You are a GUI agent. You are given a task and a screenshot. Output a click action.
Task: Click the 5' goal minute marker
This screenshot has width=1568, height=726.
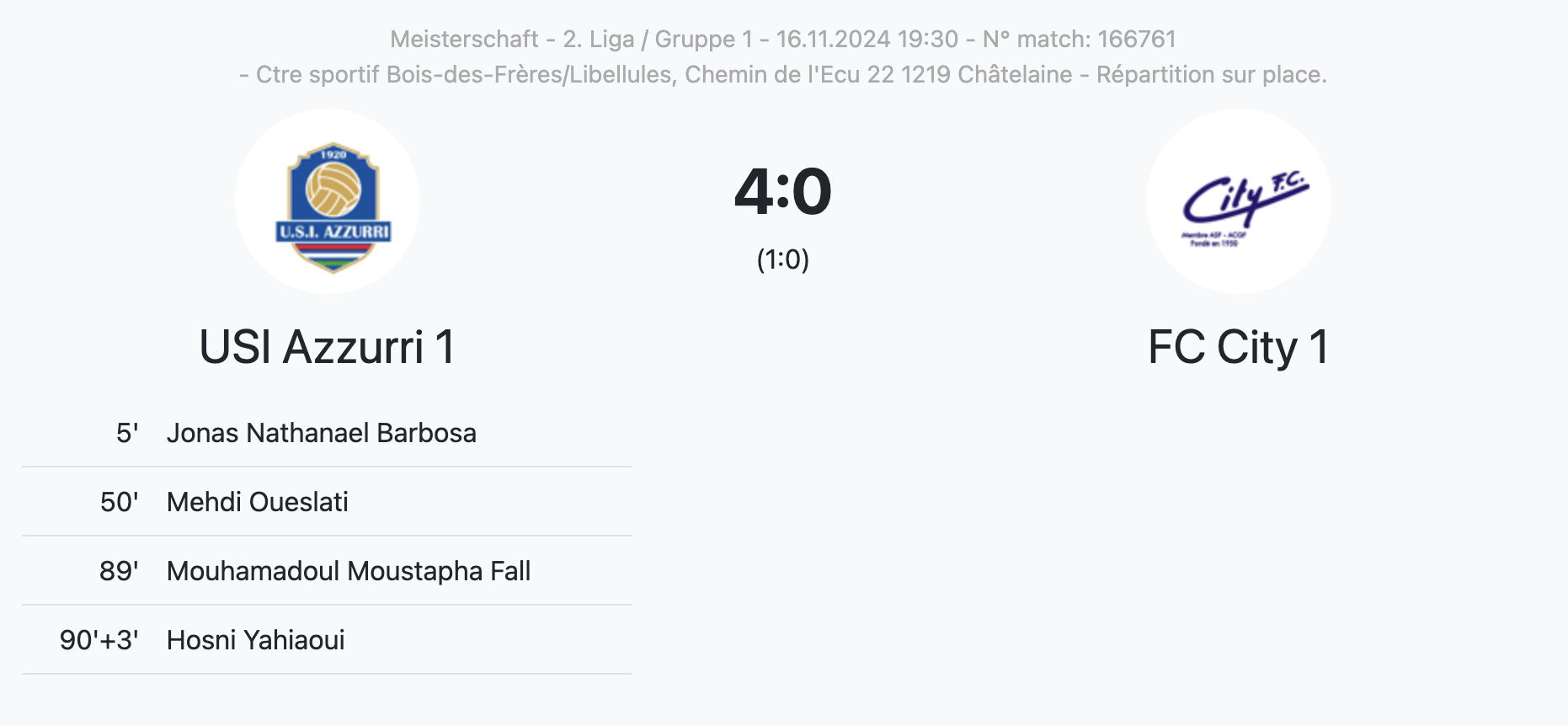click(x=127, y=433)
